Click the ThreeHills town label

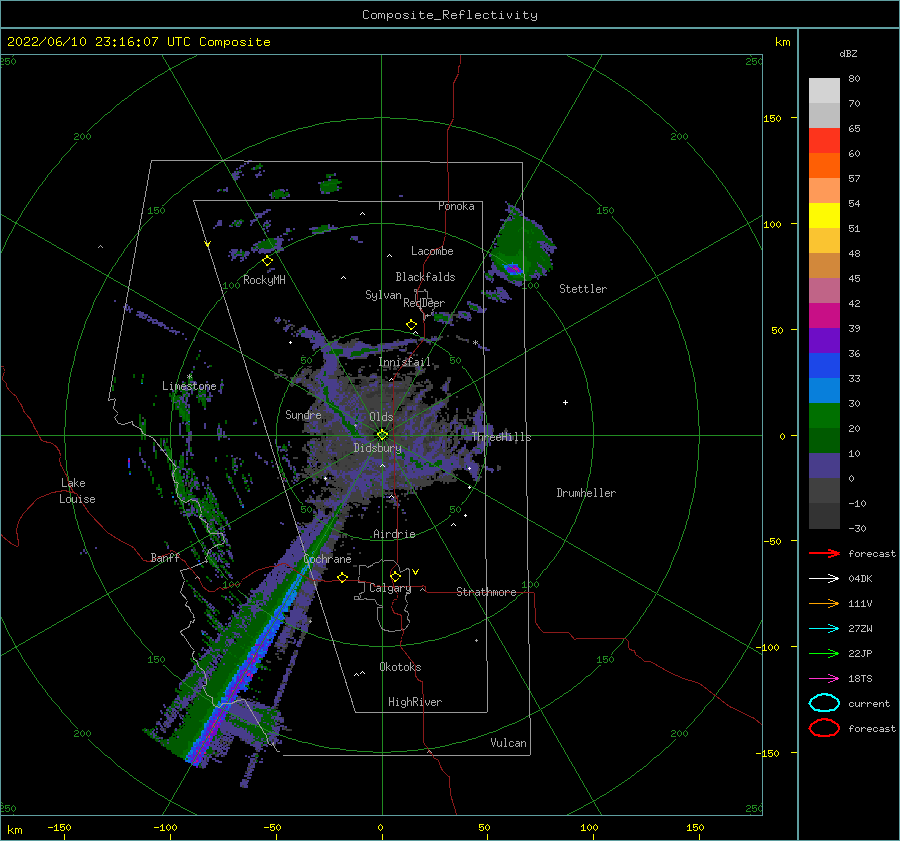pos(501,437)
